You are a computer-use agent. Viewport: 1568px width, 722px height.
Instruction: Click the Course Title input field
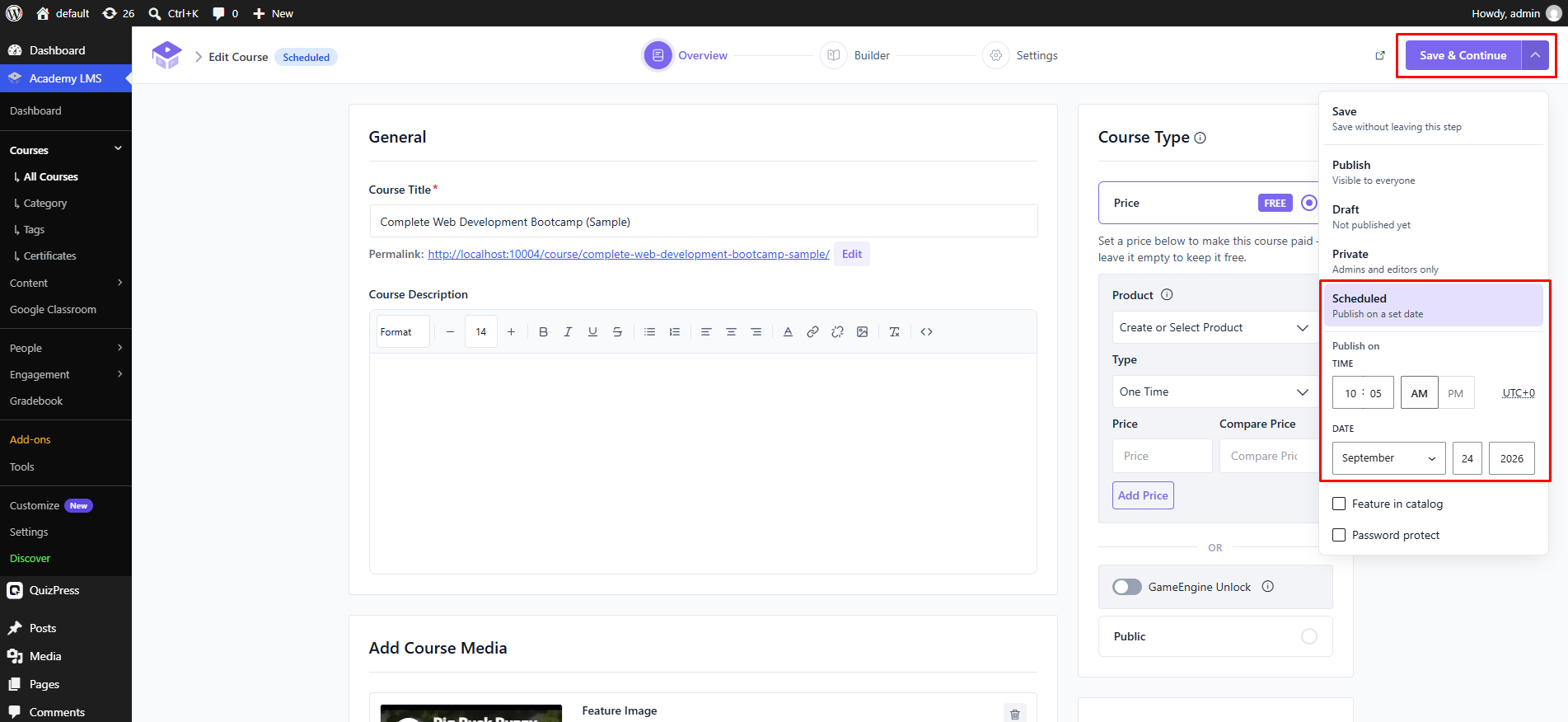click(x=703, y=221)
